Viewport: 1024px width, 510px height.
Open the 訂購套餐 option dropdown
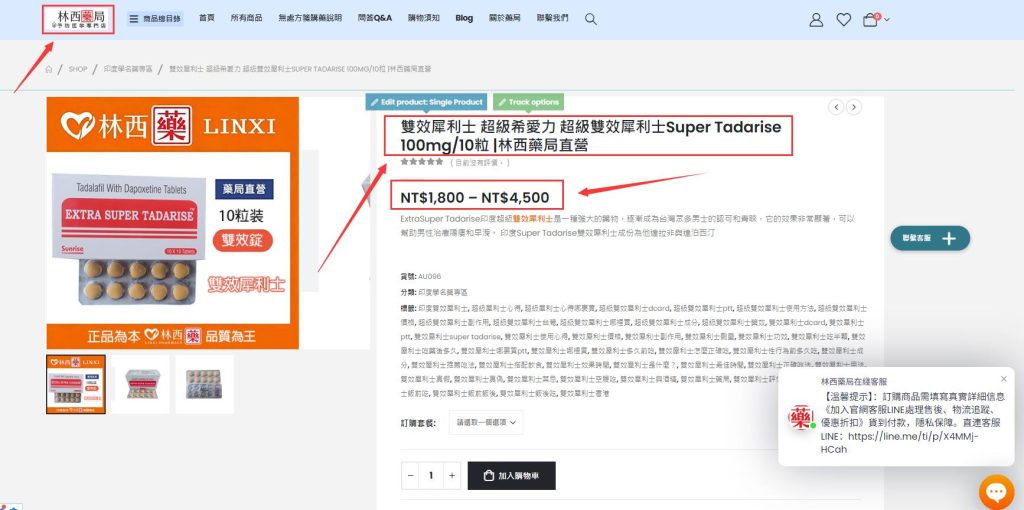[486, 422]
